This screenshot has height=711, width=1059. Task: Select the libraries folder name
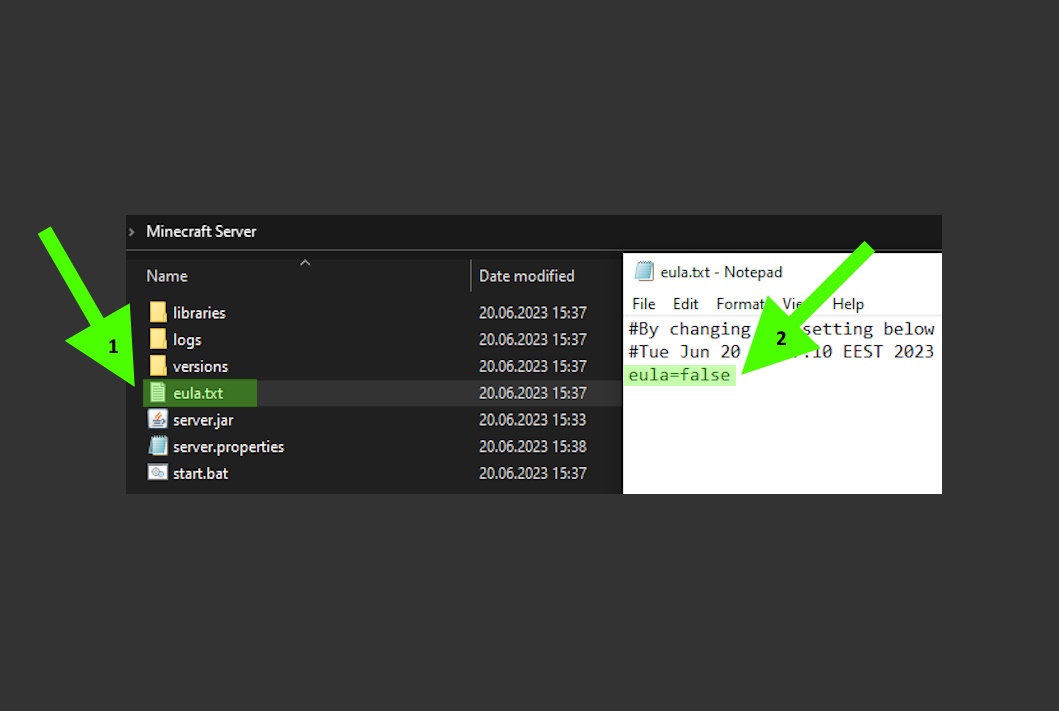[x=199, y=313]
